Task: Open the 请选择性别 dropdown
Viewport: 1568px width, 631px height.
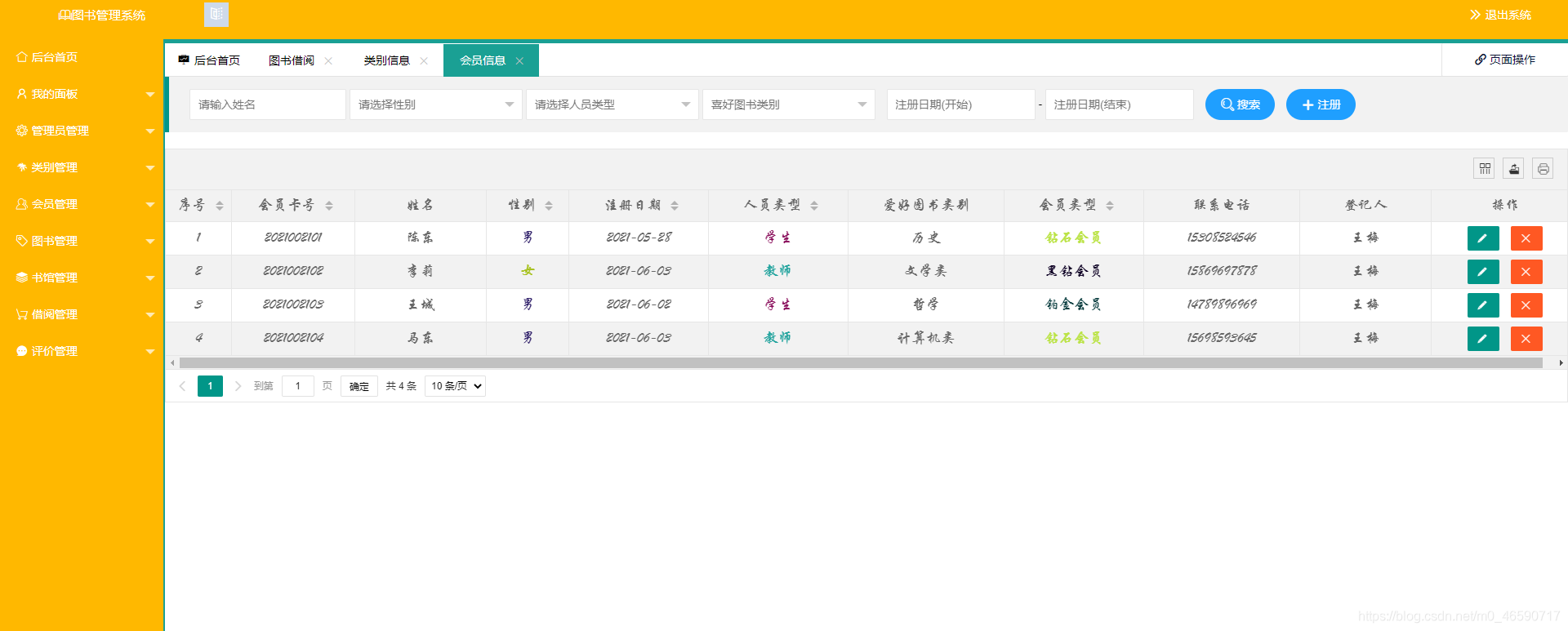Action: point(436,104)
